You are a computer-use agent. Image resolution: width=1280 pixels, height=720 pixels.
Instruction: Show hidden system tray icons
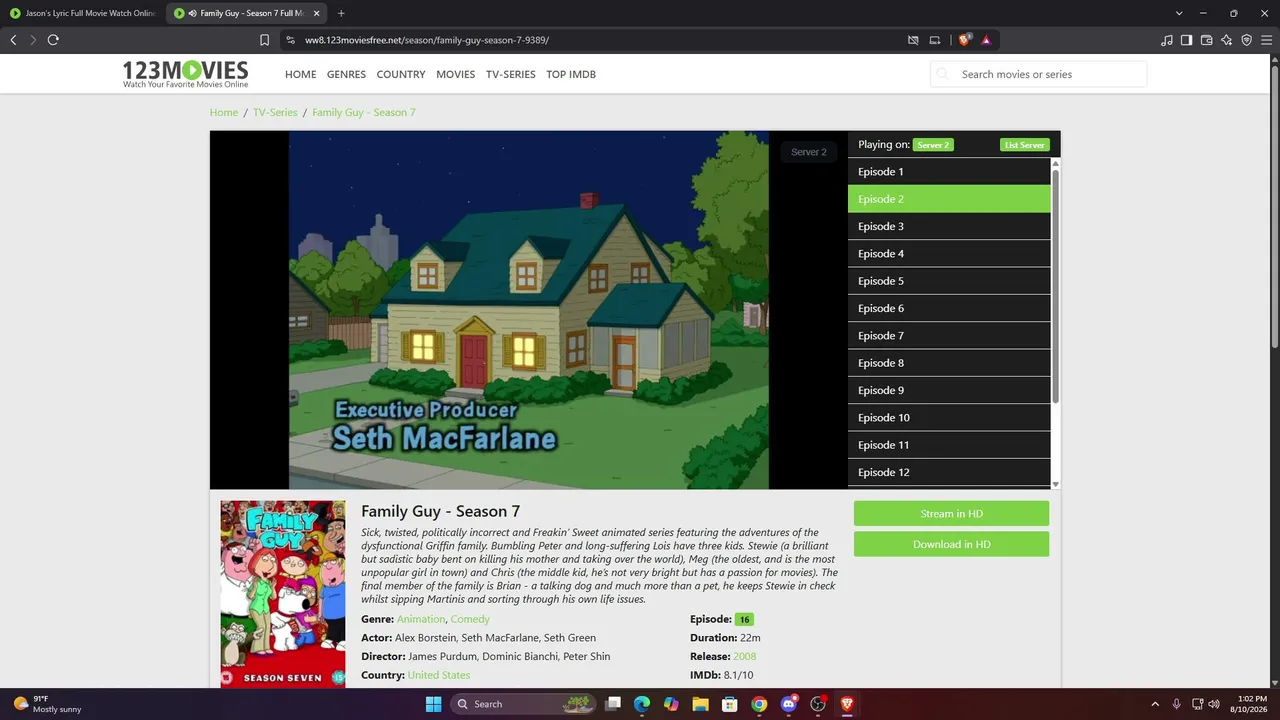[1155, 704]
